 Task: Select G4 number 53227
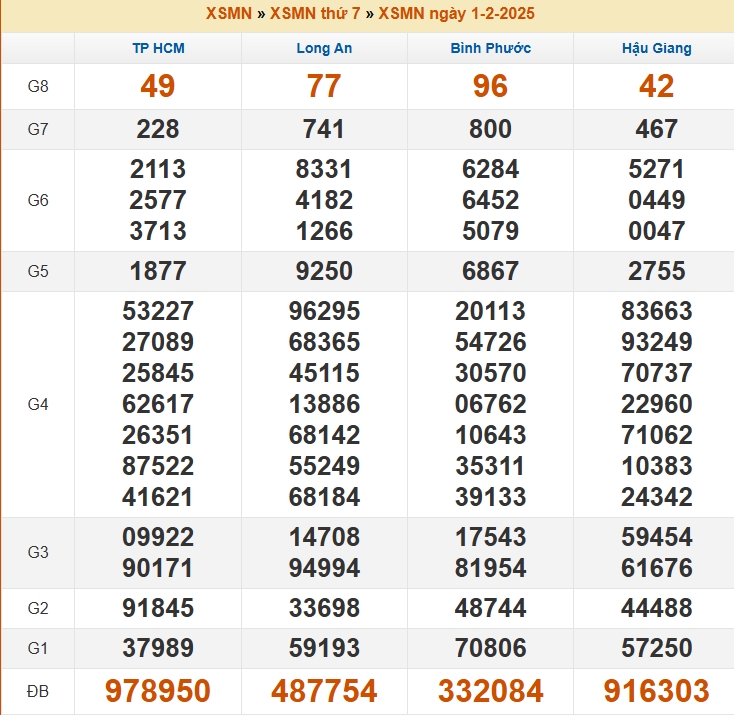pyautogui.click(x=158, y=311)
